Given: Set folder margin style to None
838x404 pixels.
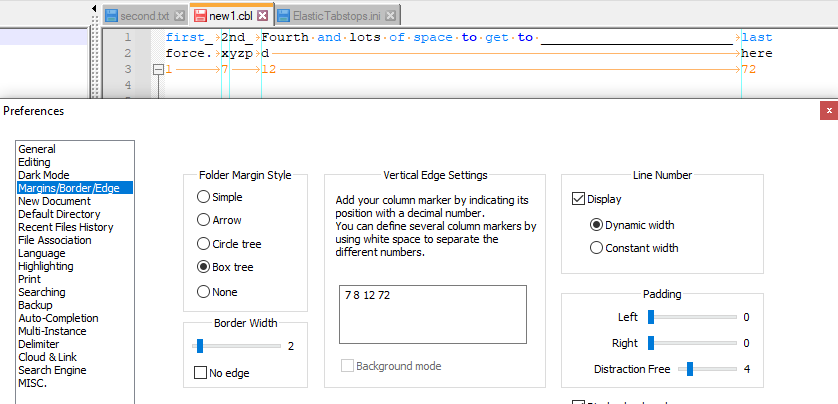Looking at the screenshot, I should (204, 292).
